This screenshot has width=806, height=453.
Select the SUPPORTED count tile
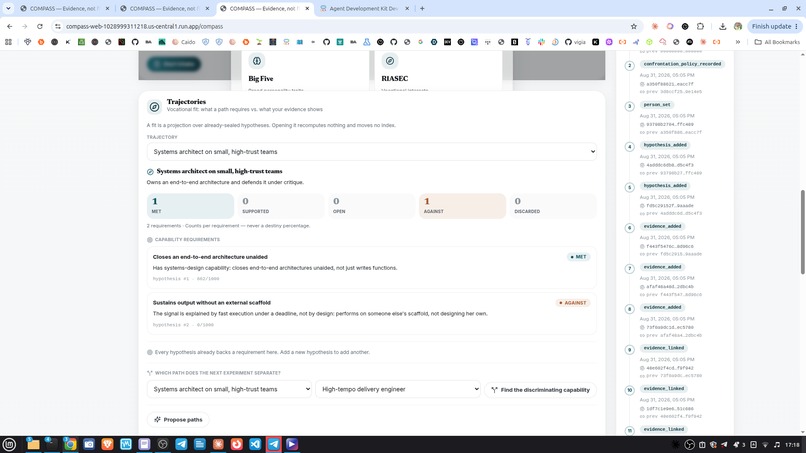point(281,206)
